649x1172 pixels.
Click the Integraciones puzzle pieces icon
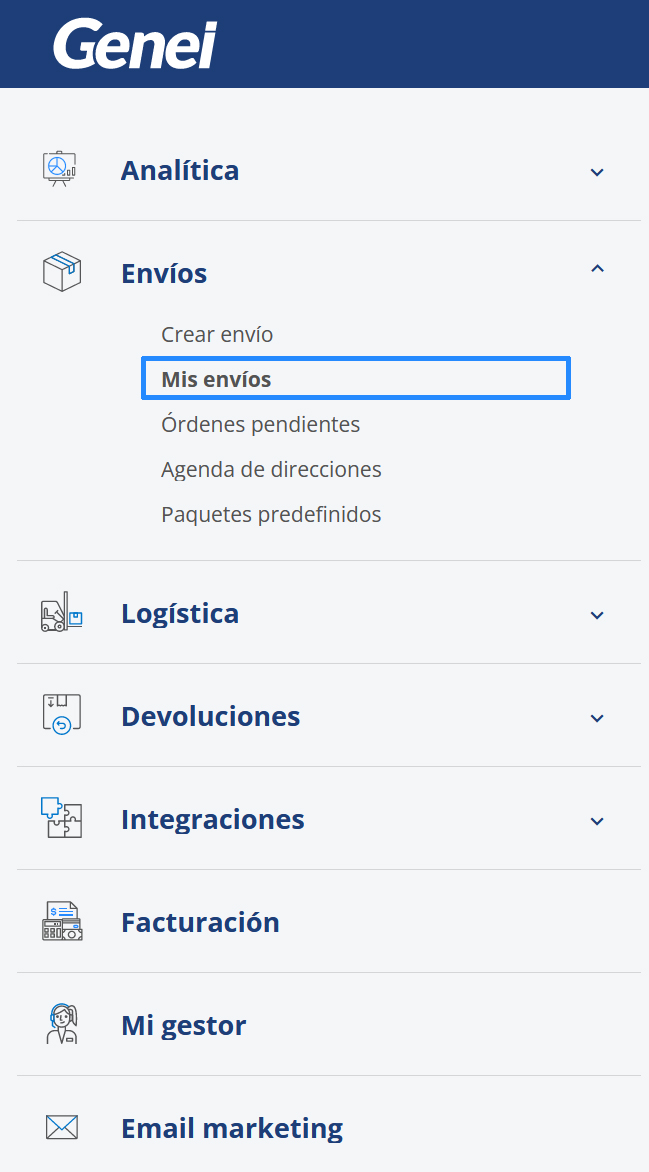coord(61,819)
